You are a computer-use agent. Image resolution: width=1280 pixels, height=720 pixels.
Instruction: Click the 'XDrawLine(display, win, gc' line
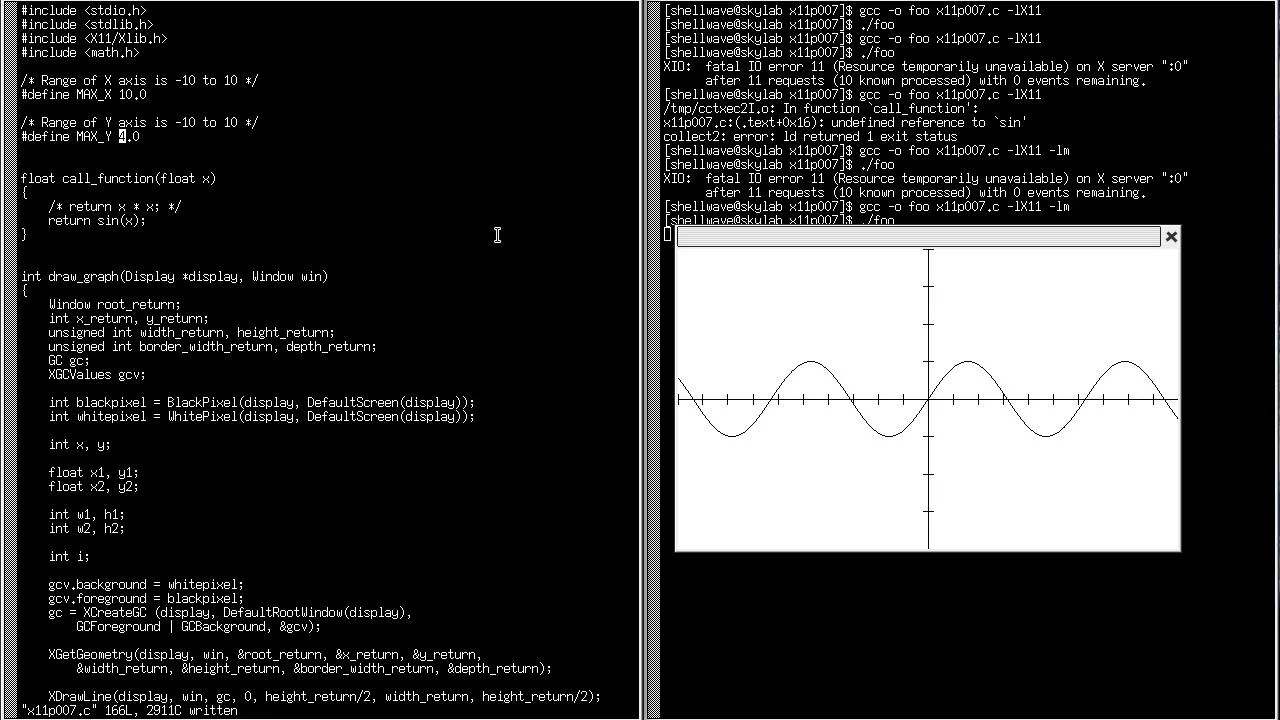(325, 697)
